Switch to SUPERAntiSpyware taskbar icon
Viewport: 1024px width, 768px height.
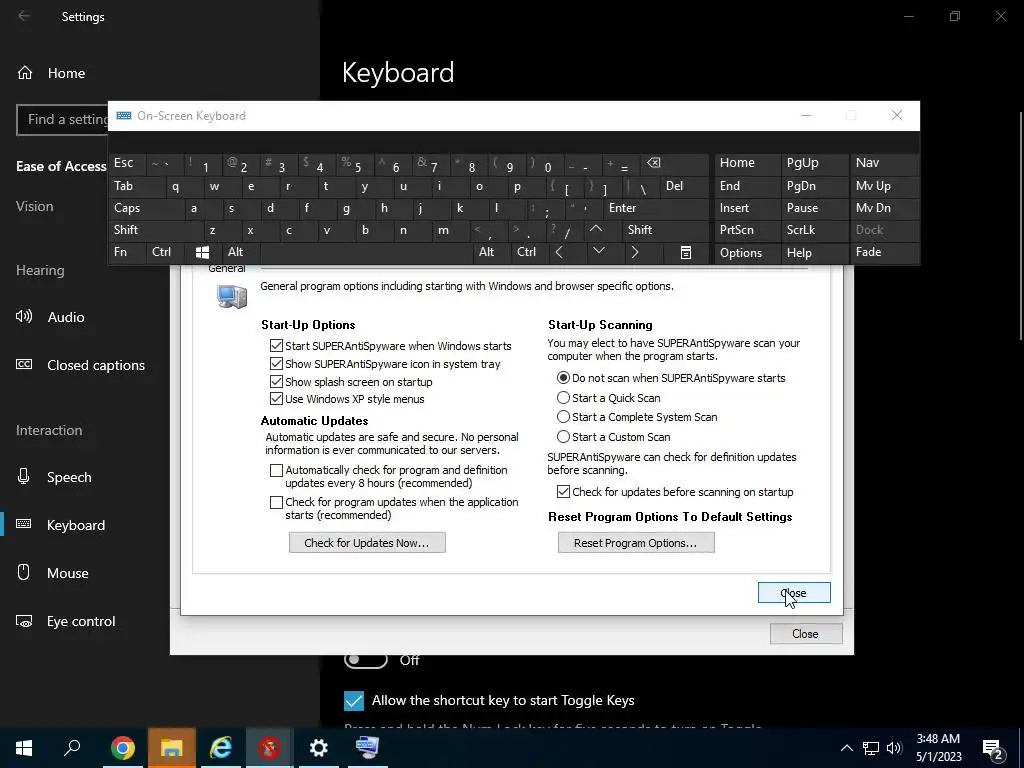pyautogui.click(x=269, y=748)
